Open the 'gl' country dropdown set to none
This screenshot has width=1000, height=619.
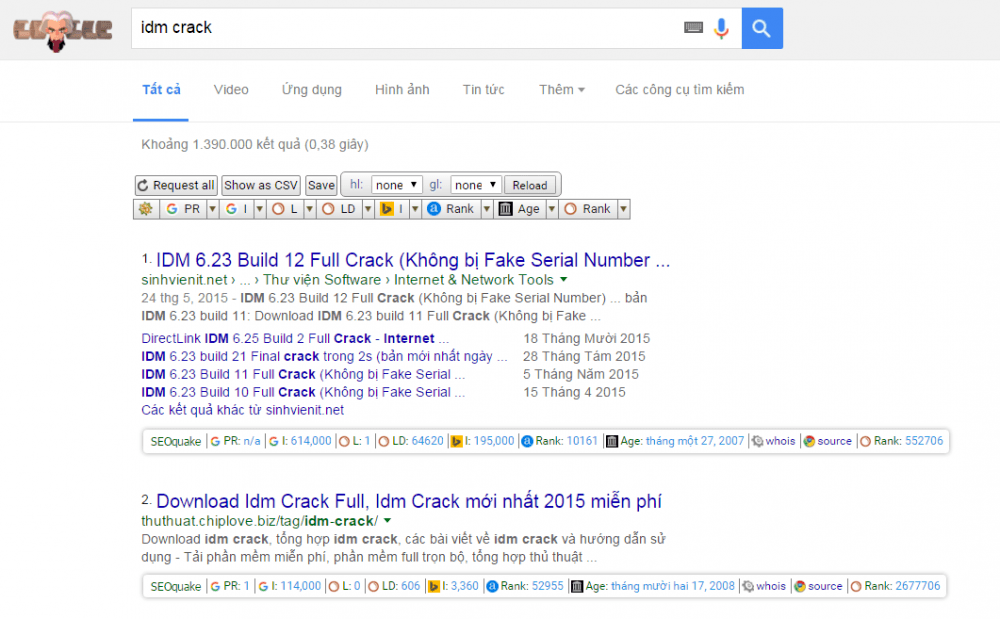pyautogui.click(x=476, y=185)
